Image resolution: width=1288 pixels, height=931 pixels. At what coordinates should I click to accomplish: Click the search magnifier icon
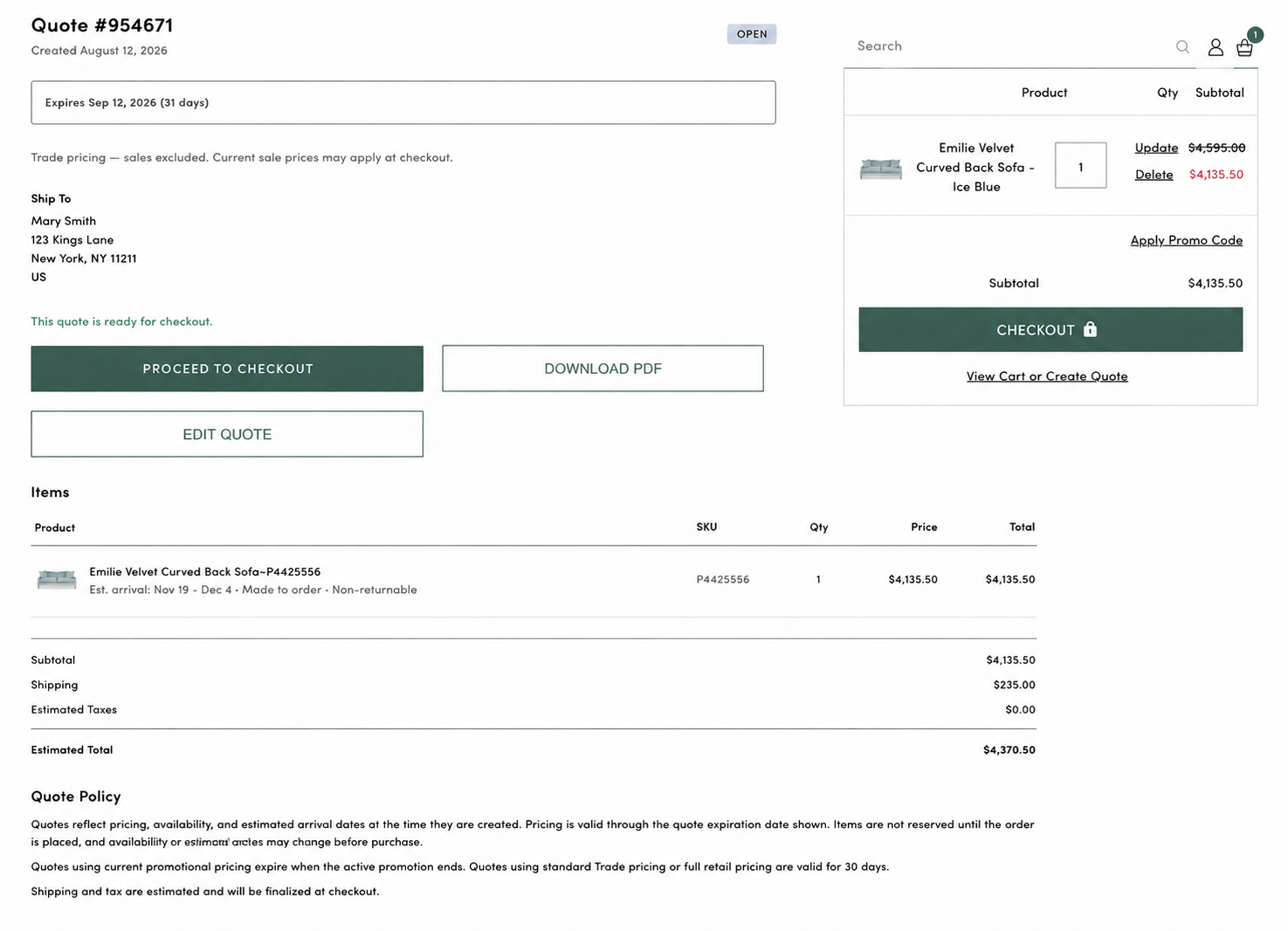[x=1182, y=47]
